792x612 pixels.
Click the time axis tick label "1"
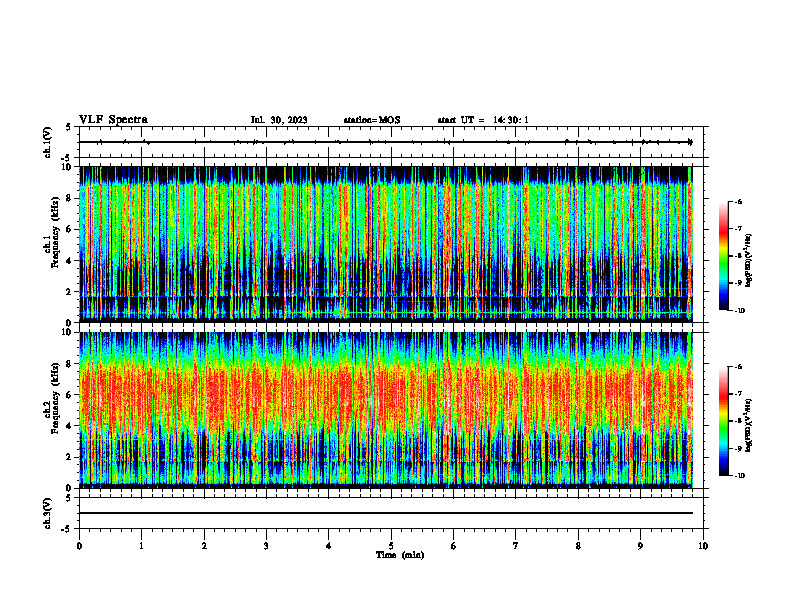[x=141, y=546]
